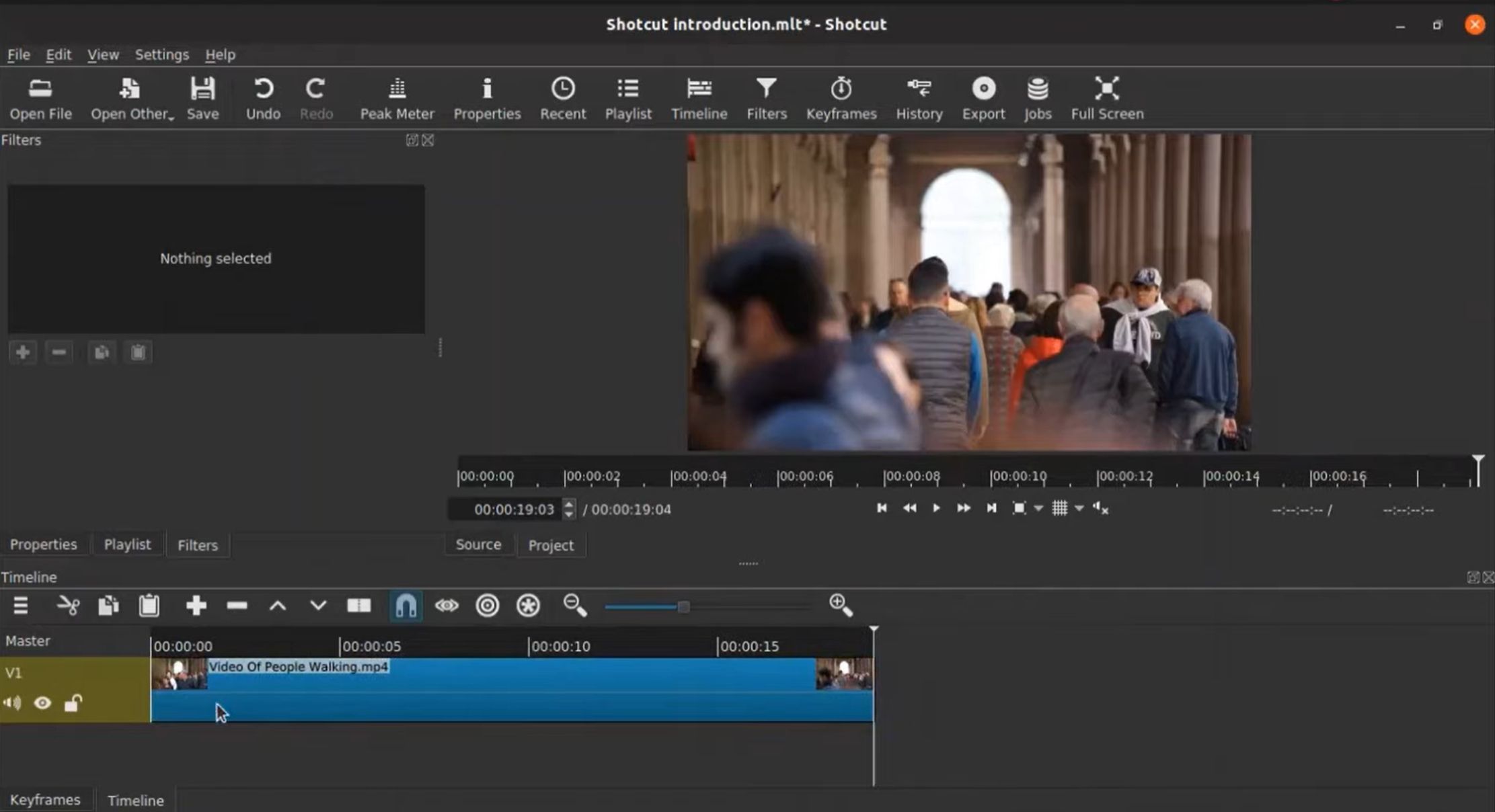Click the Source button
Image resolution: width=1495 pixels, height=812 pixels.
[479, 544]
